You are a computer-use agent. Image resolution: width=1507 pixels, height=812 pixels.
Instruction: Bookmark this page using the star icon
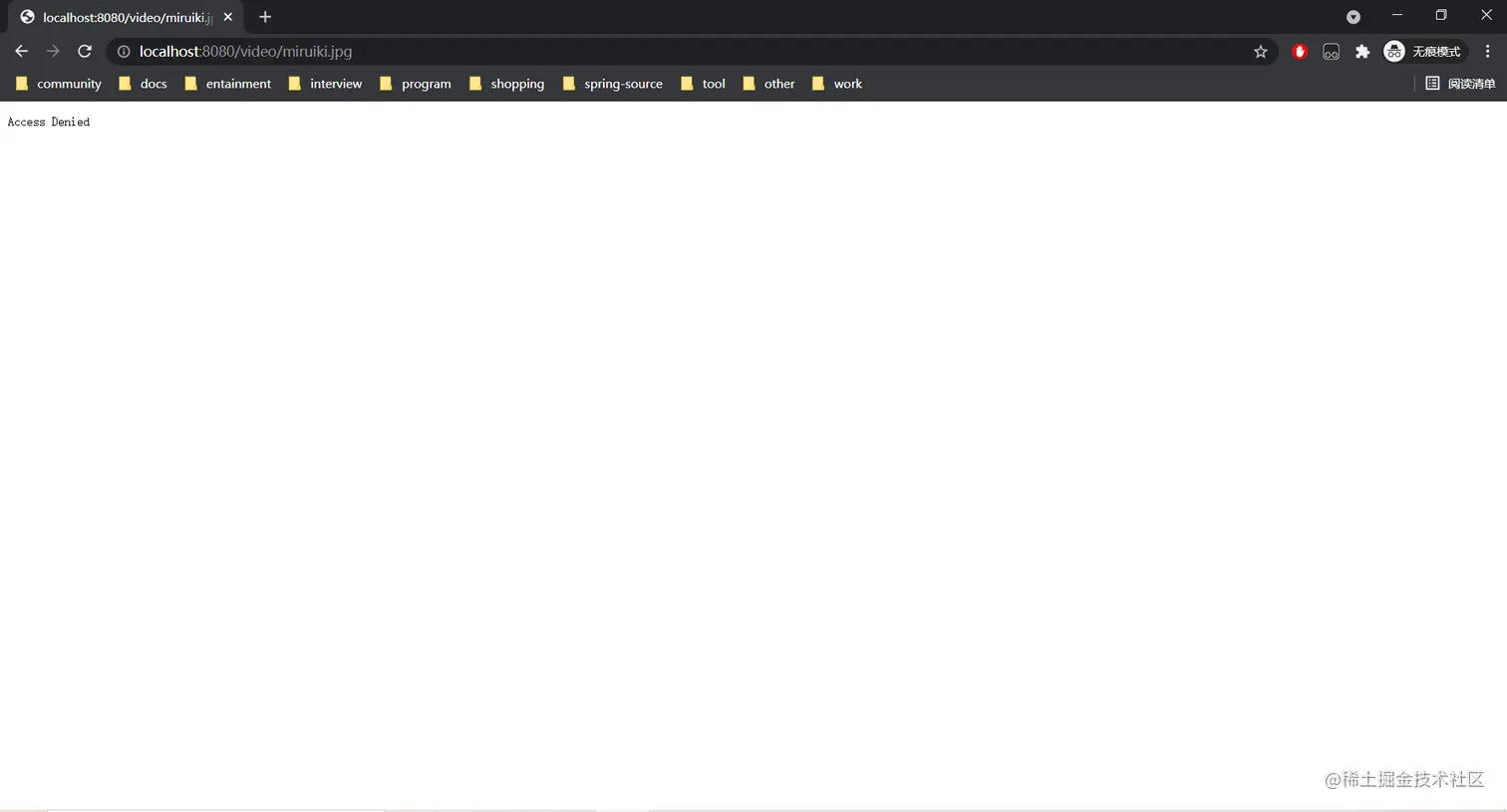point(1261,51)
